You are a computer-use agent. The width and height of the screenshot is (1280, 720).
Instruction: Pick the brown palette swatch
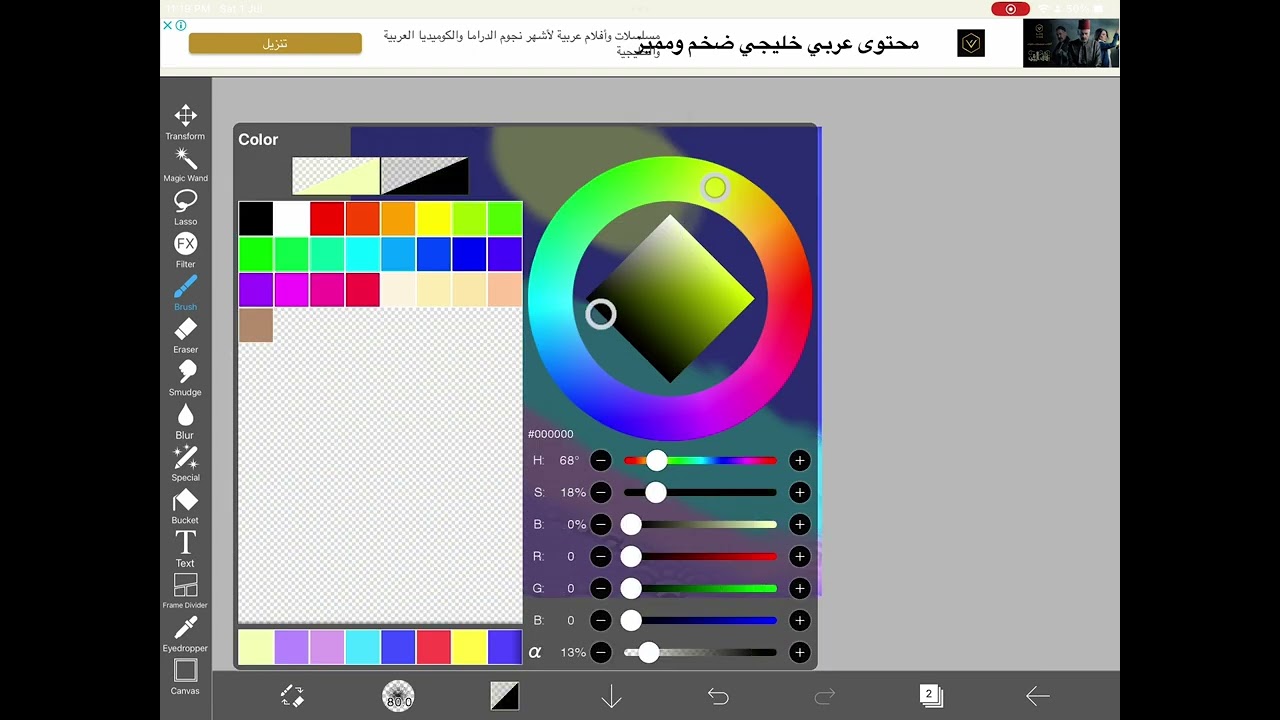pos(256,325)
